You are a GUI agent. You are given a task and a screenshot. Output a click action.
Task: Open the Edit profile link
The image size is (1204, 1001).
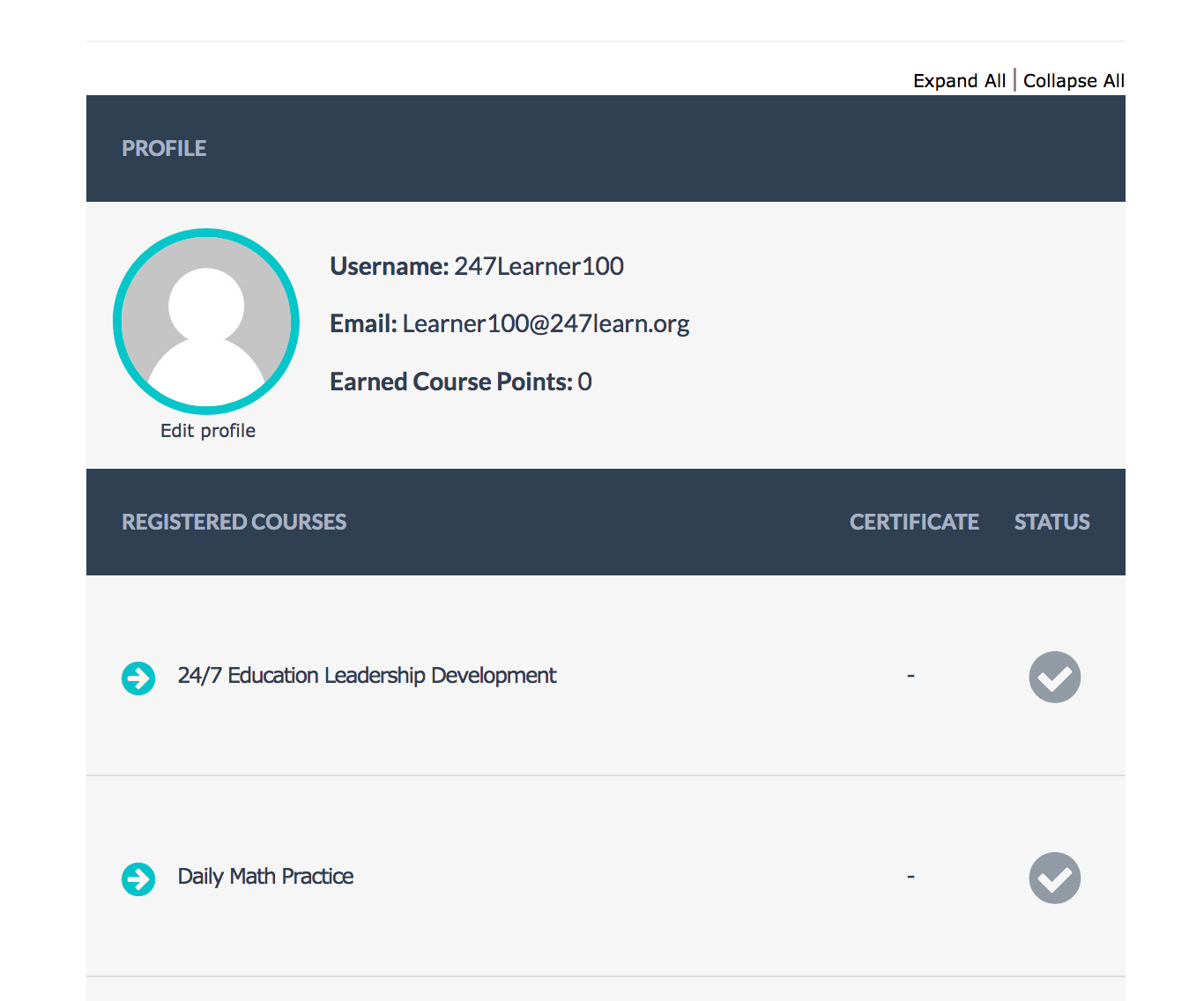[208, 431]
